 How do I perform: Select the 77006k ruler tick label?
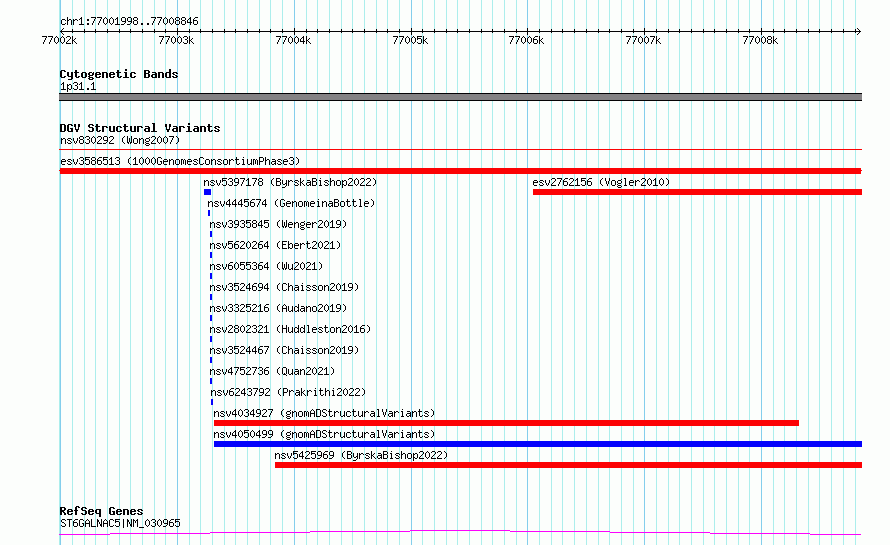(526, 40)
